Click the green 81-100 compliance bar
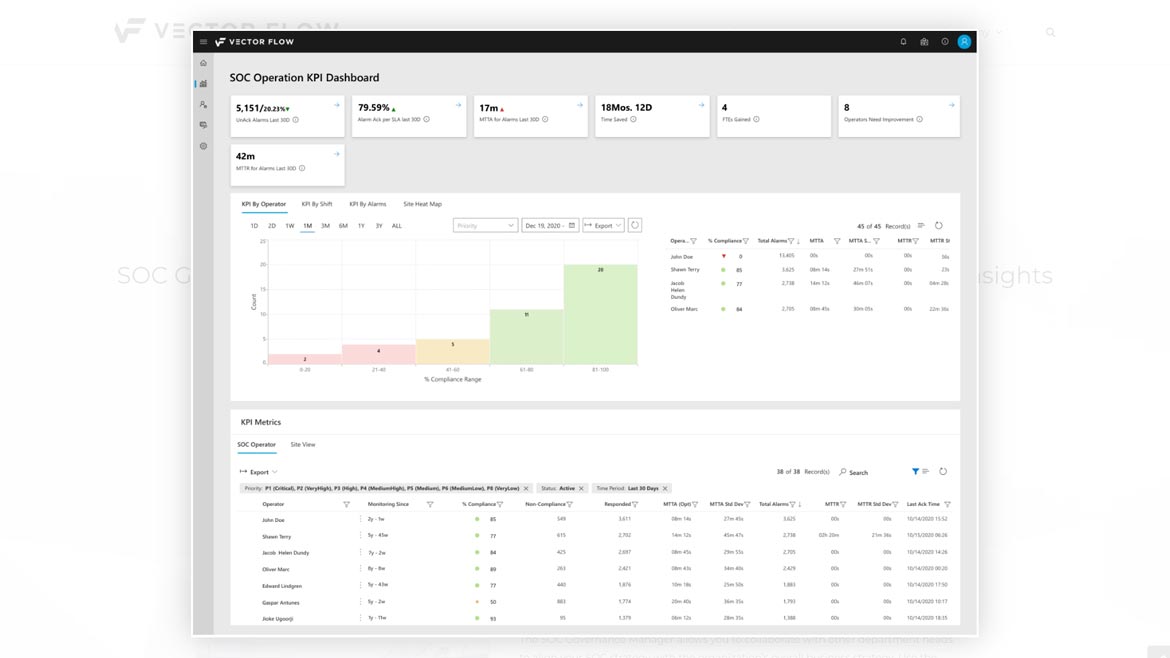The image size is (1170, 658). click(600, 314)
